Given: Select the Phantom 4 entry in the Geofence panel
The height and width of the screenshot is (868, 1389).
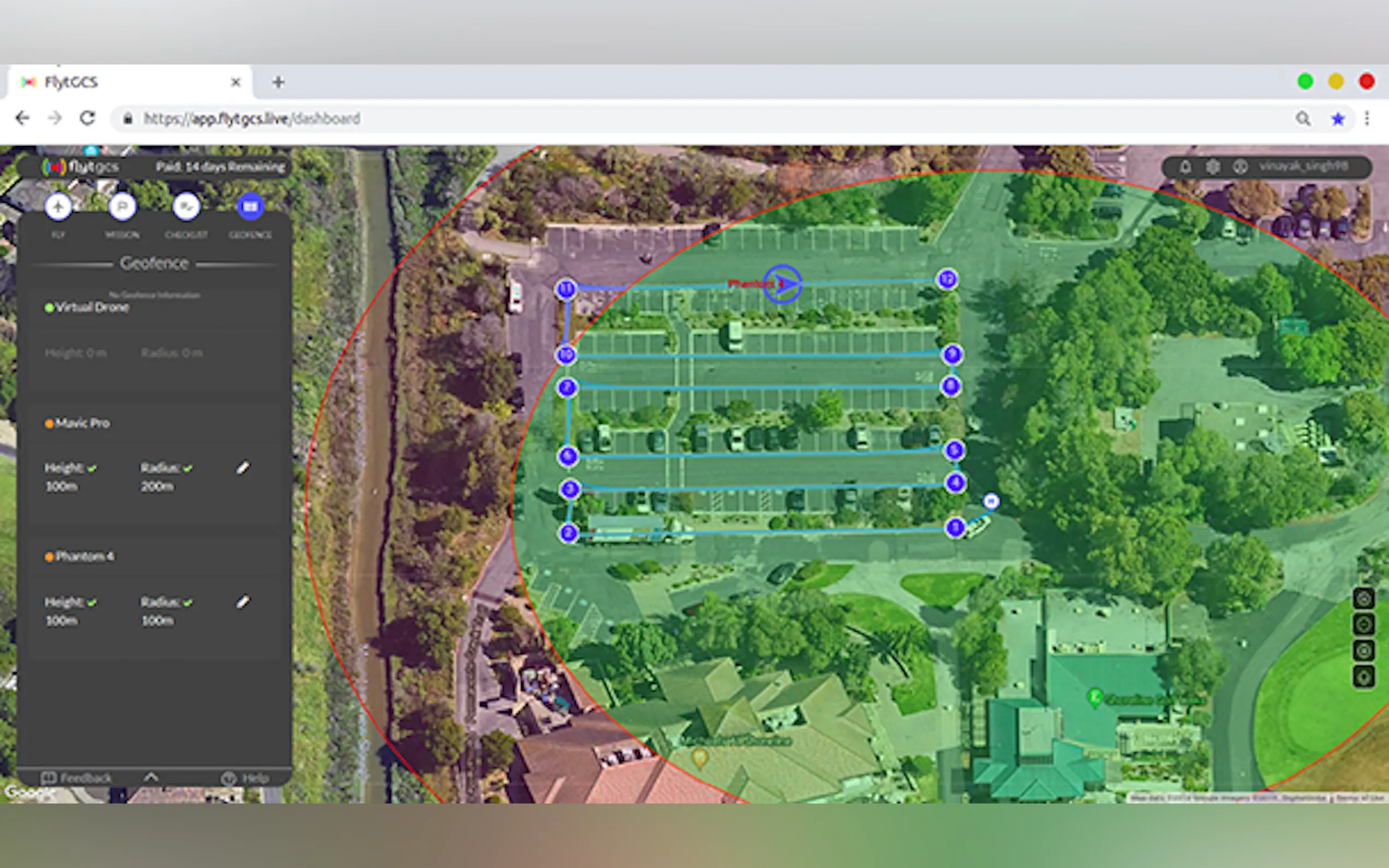Looking at the screenshot, I should pos(80,557).
